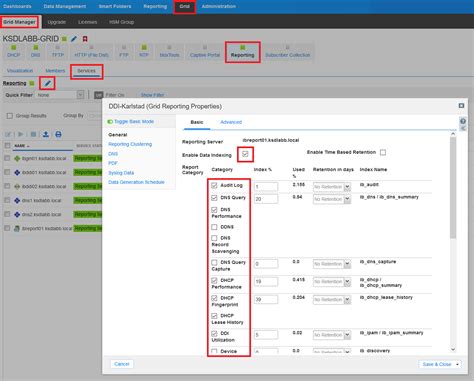
Task: Open the Reporting service icon tab
Action: [242, 52]
